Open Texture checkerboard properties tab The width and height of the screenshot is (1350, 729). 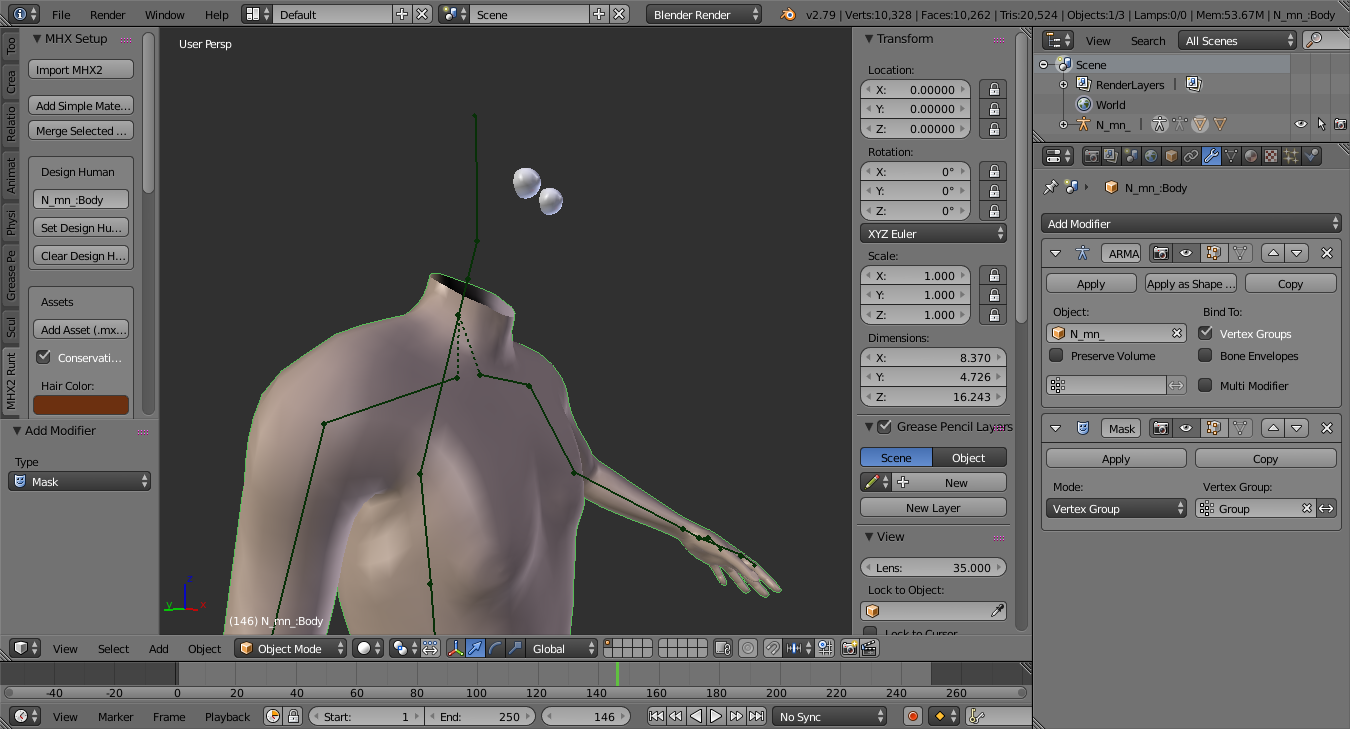pyautogui.click(x=1271, y=156)
